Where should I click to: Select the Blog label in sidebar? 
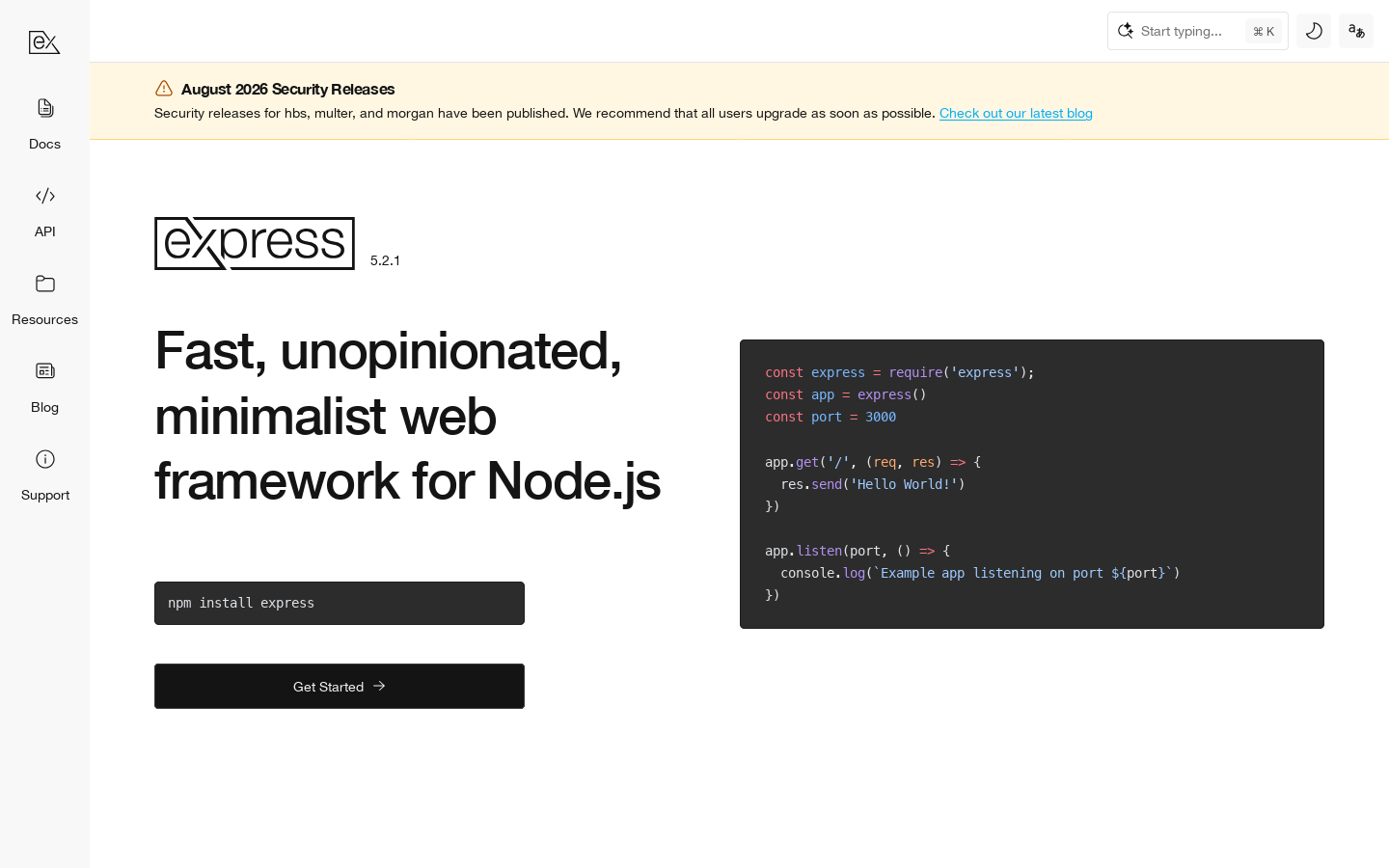click(44, 407)
